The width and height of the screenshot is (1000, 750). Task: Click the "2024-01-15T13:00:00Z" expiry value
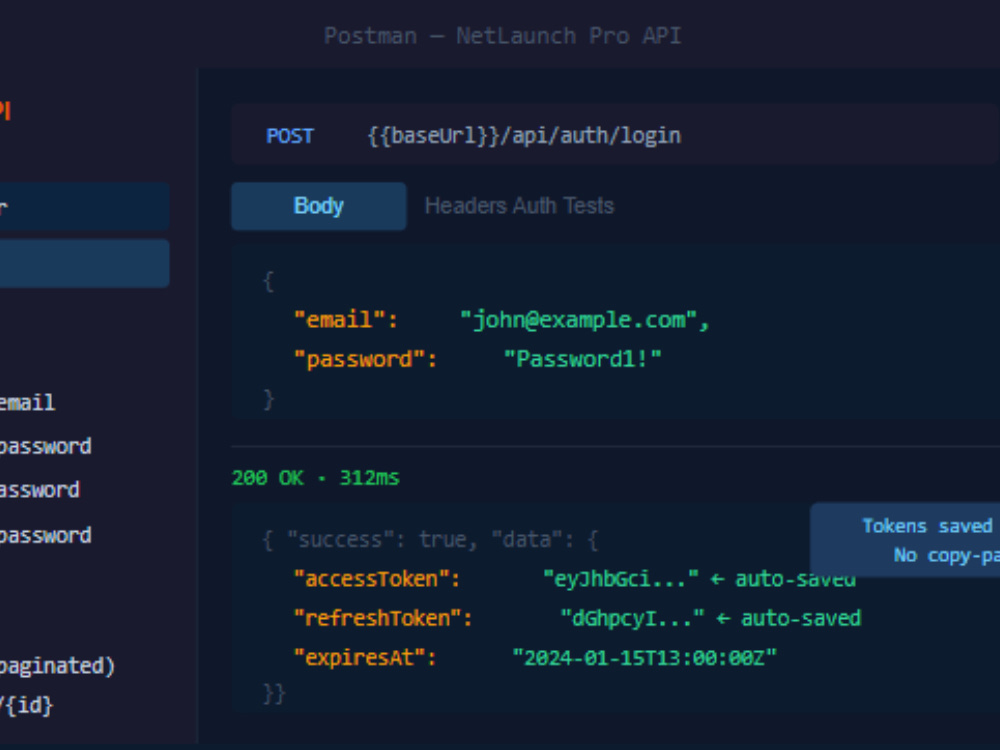pyautogui.click(x=645, y=658)
